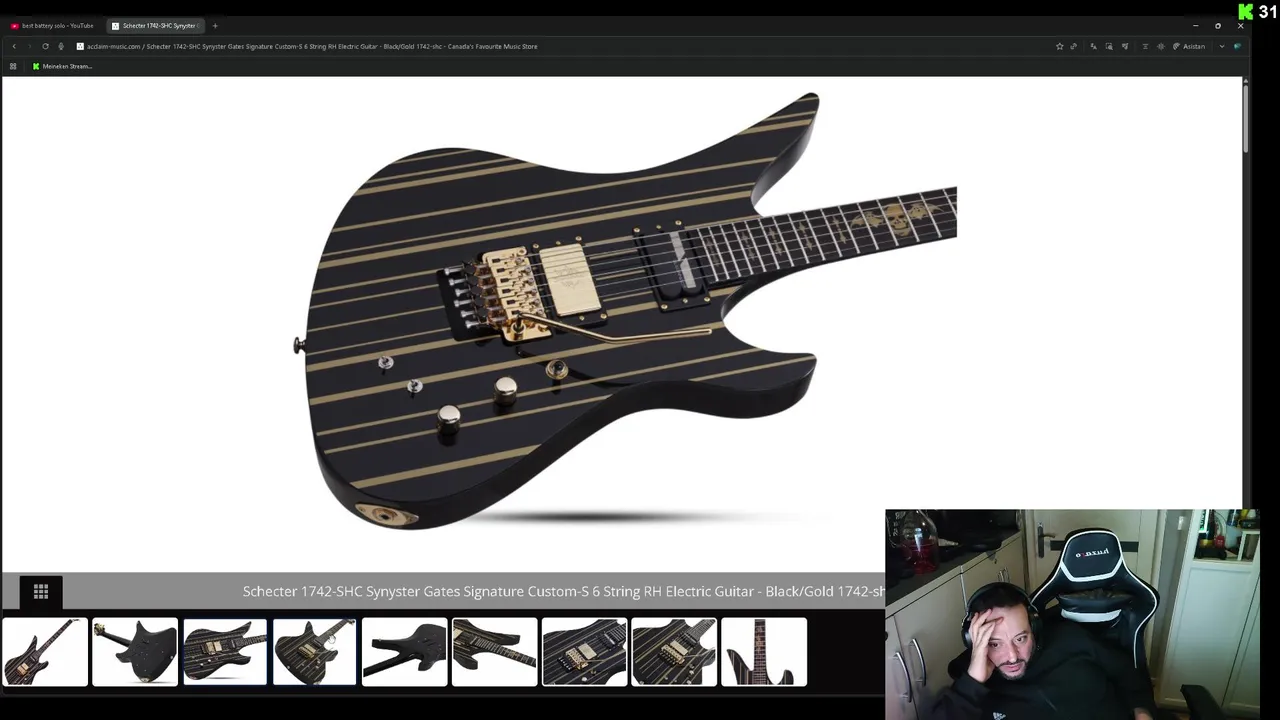
Task: Select the vertical fretboard inlay close-up thumbnail
Action: [x=764, y=652]
